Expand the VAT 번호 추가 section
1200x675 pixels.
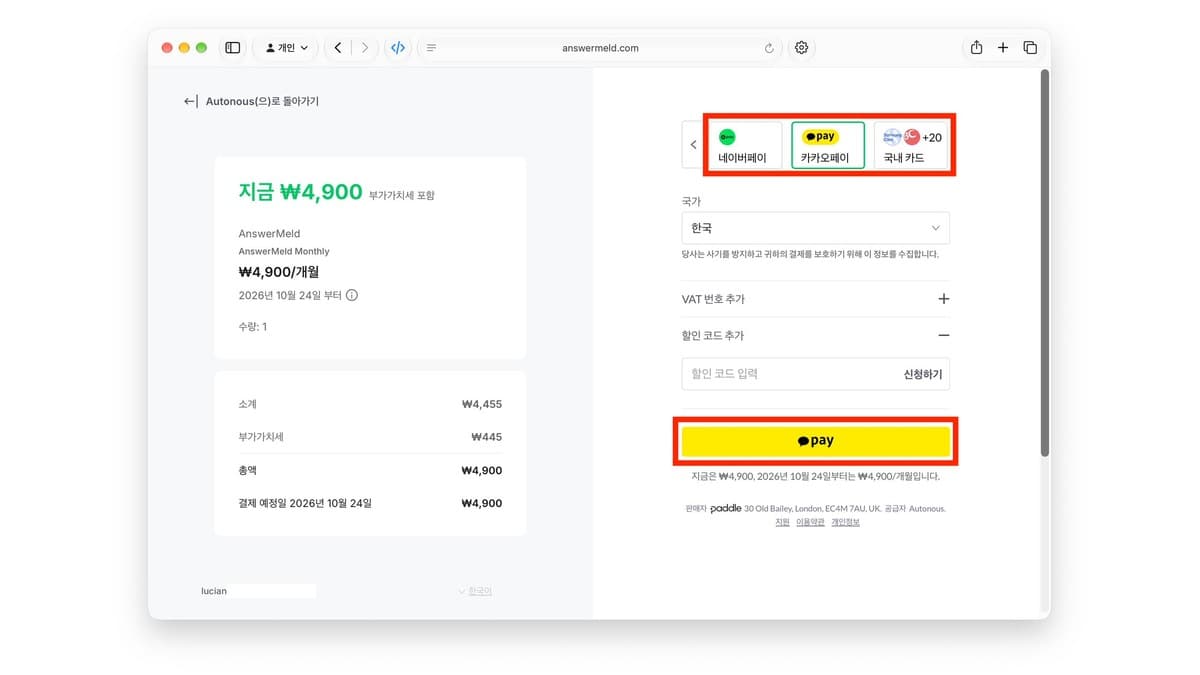tap(815, 299)
